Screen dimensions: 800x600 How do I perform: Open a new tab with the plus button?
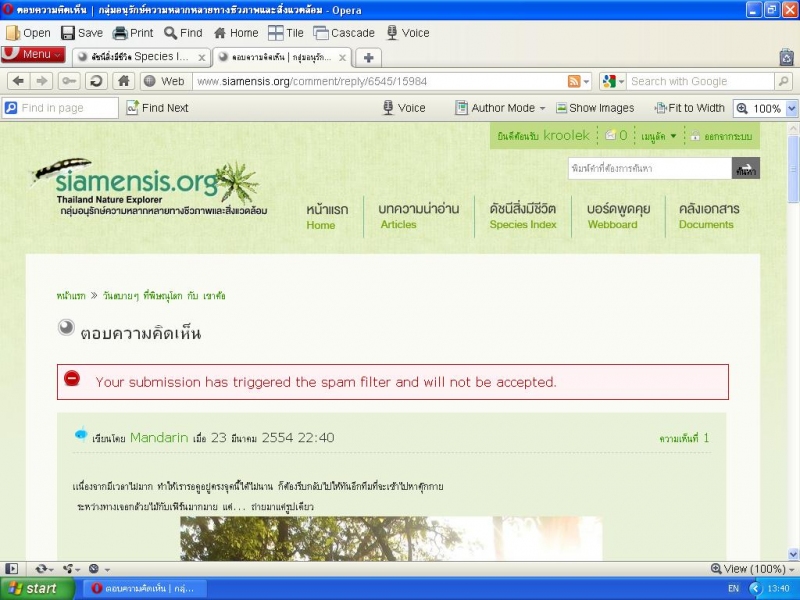(x=369, y=57)
